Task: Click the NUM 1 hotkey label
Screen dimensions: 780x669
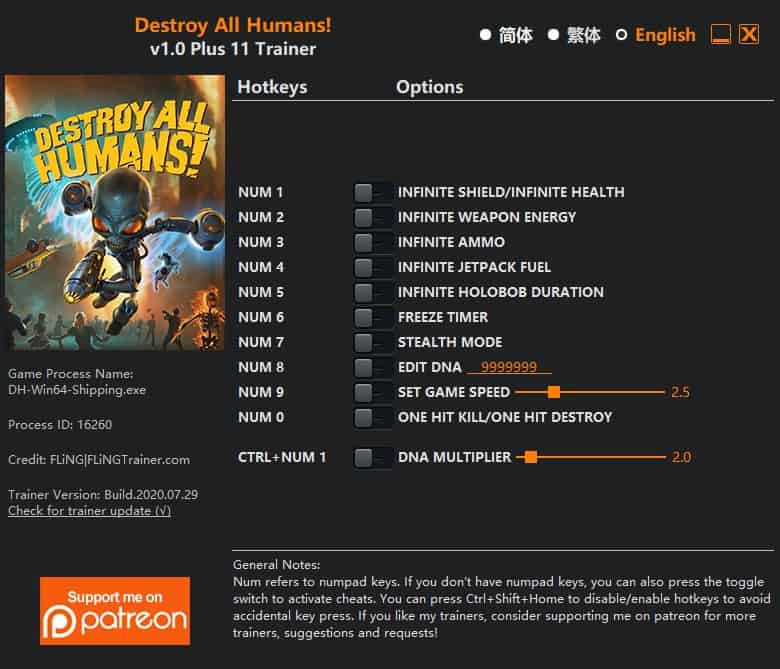Action: 261,192
